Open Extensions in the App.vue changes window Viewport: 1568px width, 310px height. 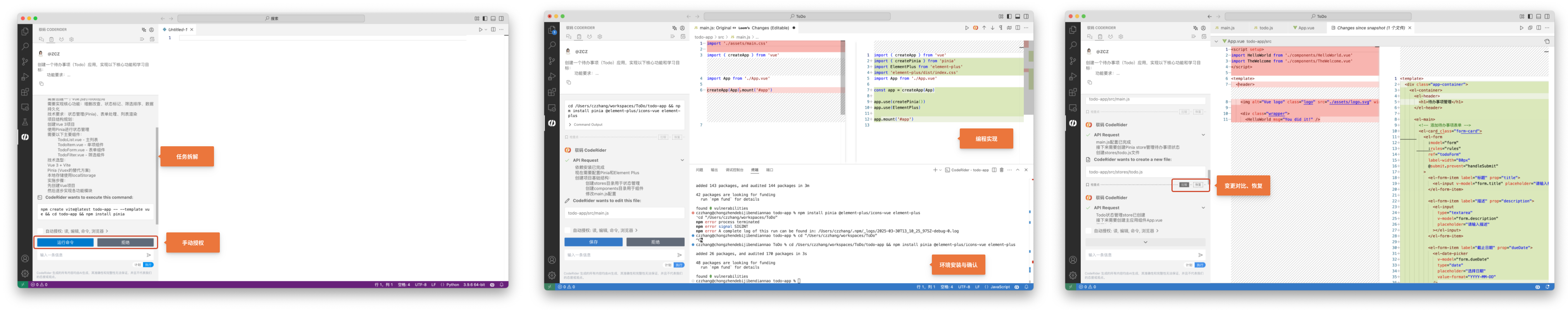point(1073,92)
